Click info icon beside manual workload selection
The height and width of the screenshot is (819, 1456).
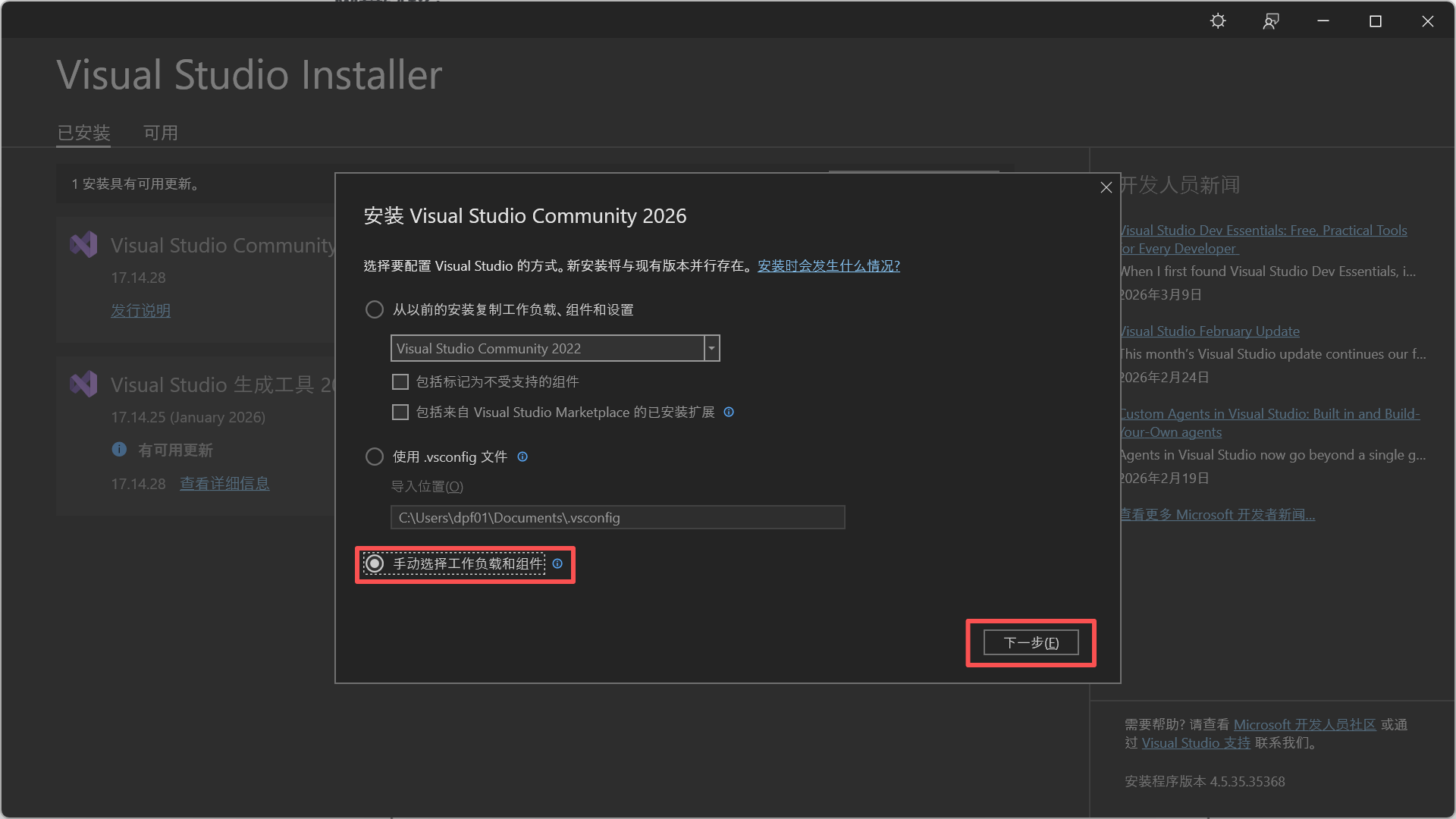click(x=557, y=563)
